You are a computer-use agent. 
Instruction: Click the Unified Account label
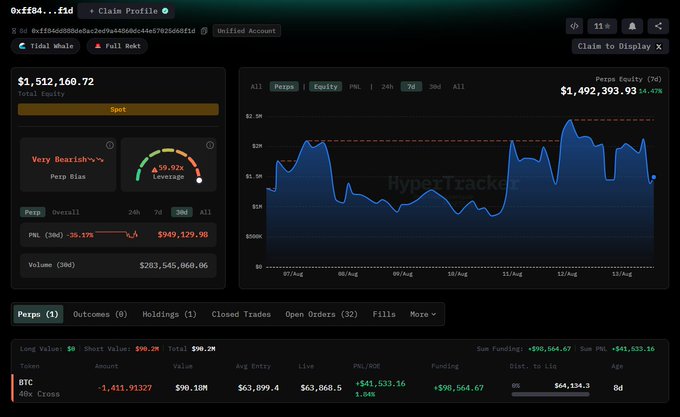pos(246,31)
